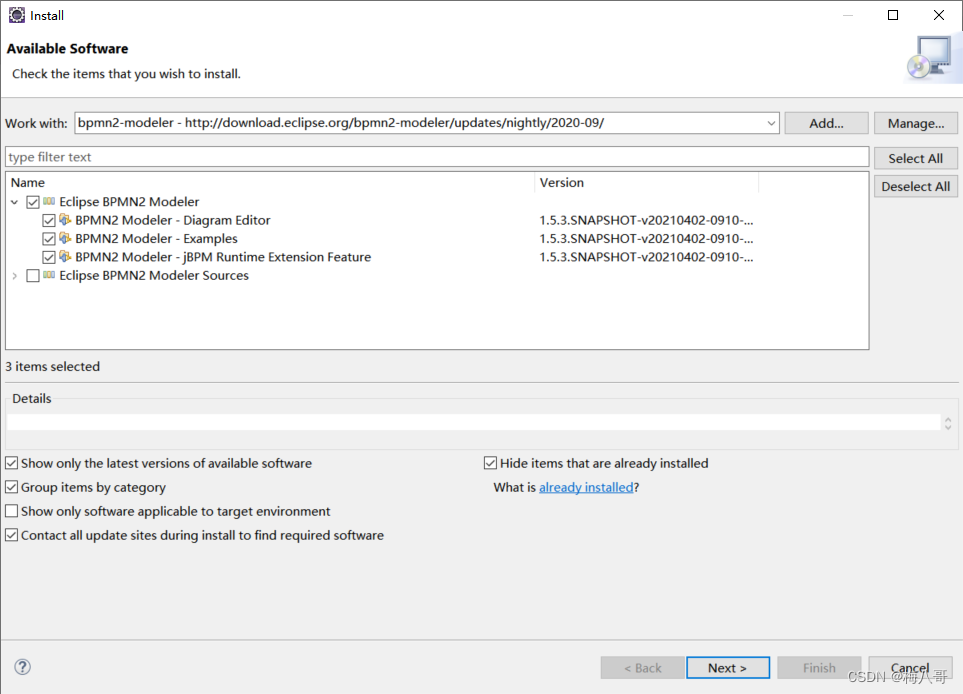Click the help question mark icon
The image size is (963, 694).
pyautogui.click(x=22, y=667)
